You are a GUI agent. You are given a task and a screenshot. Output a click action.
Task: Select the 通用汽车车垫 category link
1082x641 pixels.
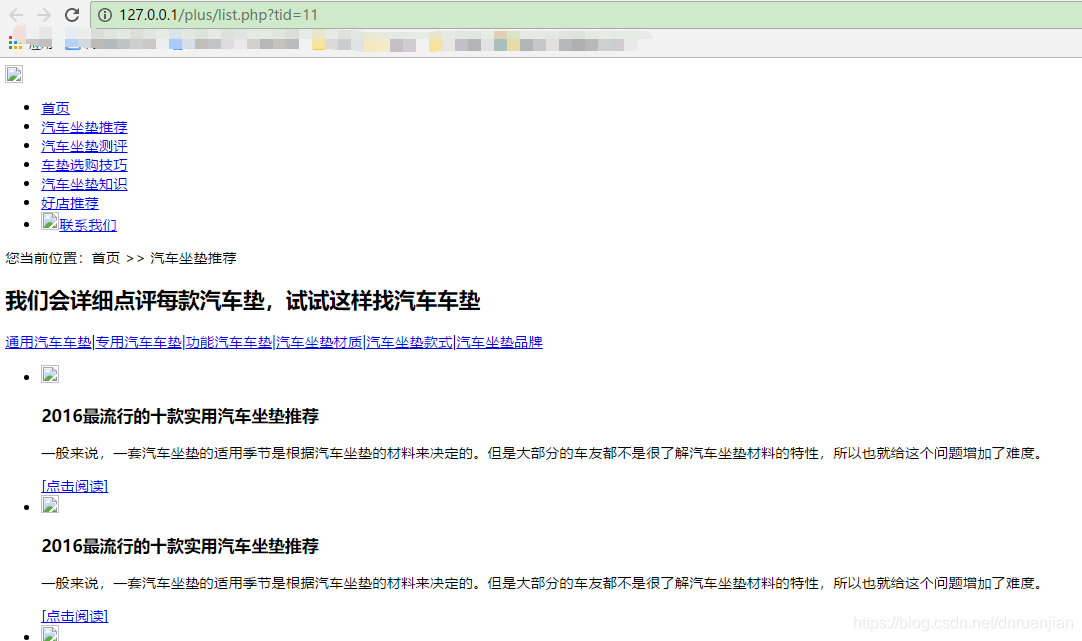[48, 342]
